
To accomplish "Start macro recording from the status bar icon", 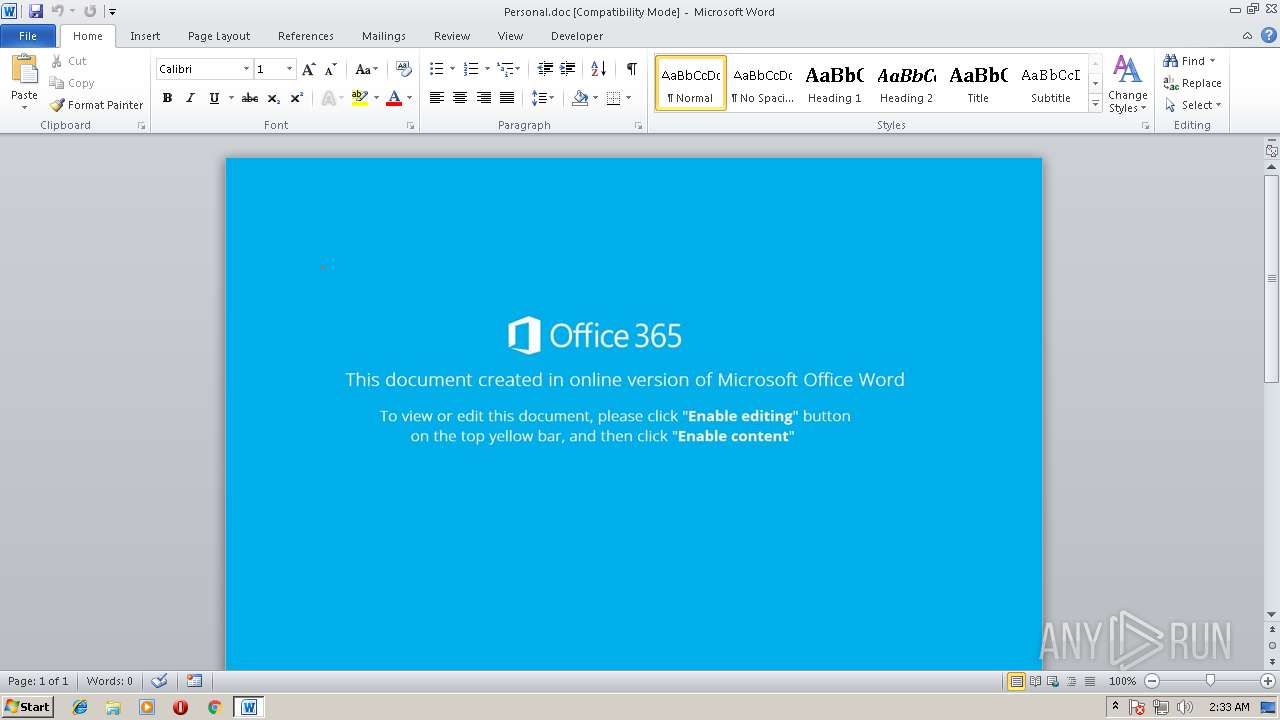I will 194,681.
